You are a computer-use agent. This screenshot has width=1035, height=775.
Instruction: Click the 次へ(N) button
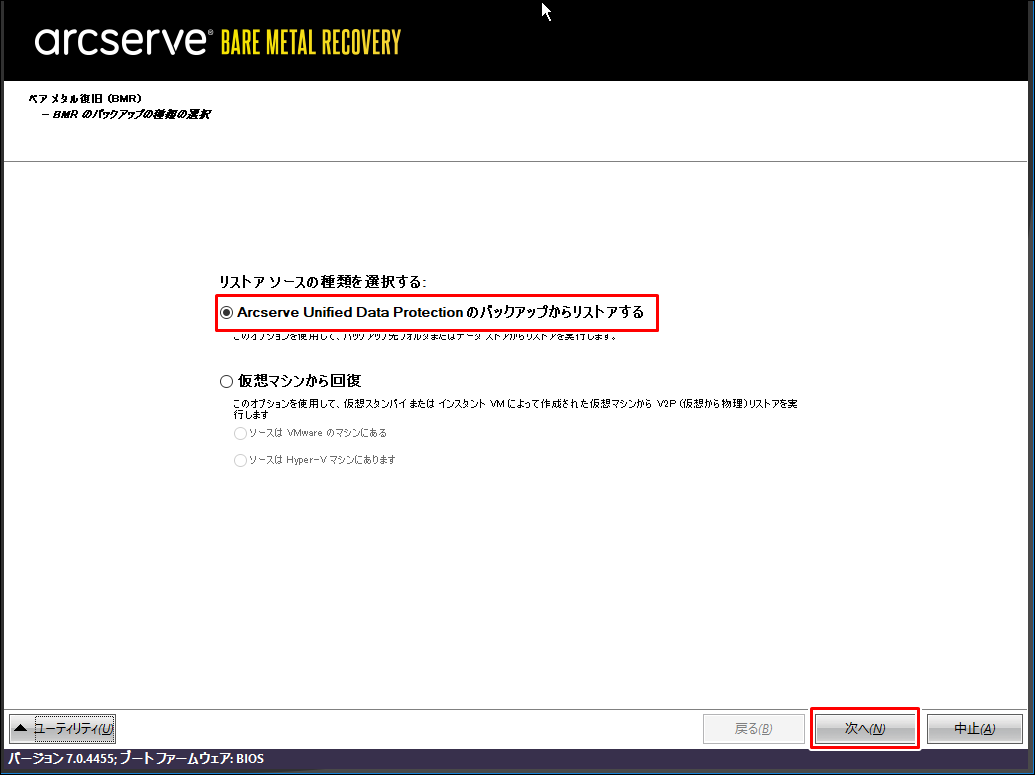point(865,728)
